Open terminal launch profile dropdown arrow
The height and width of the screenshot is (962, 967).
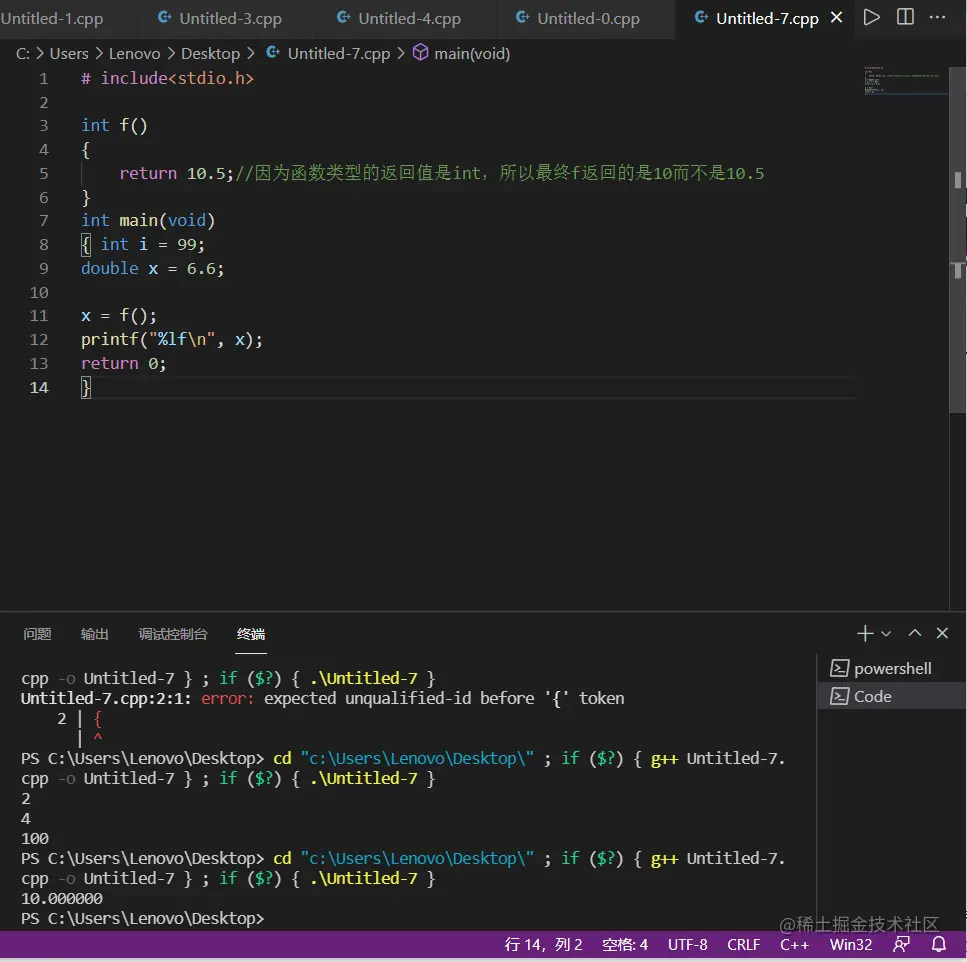click(886, 633)
